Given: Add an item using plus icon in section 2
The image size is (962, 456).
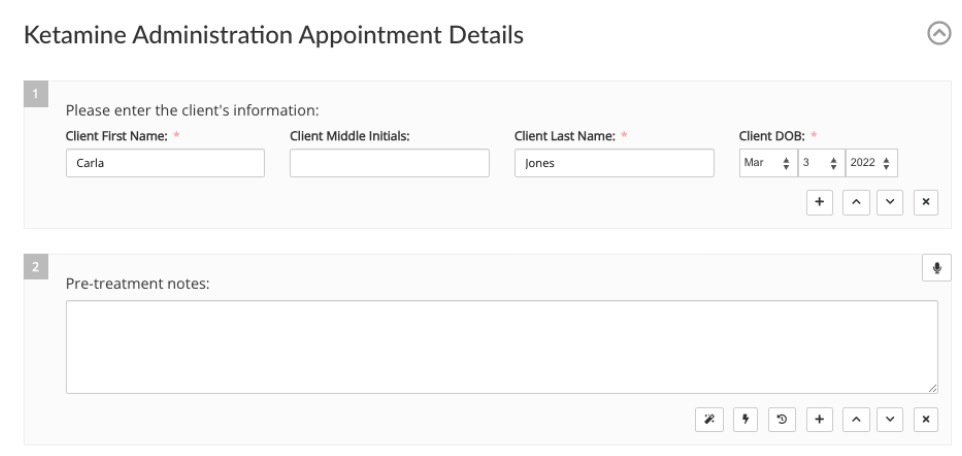Looking at the screenshot, I should [819, 420].
